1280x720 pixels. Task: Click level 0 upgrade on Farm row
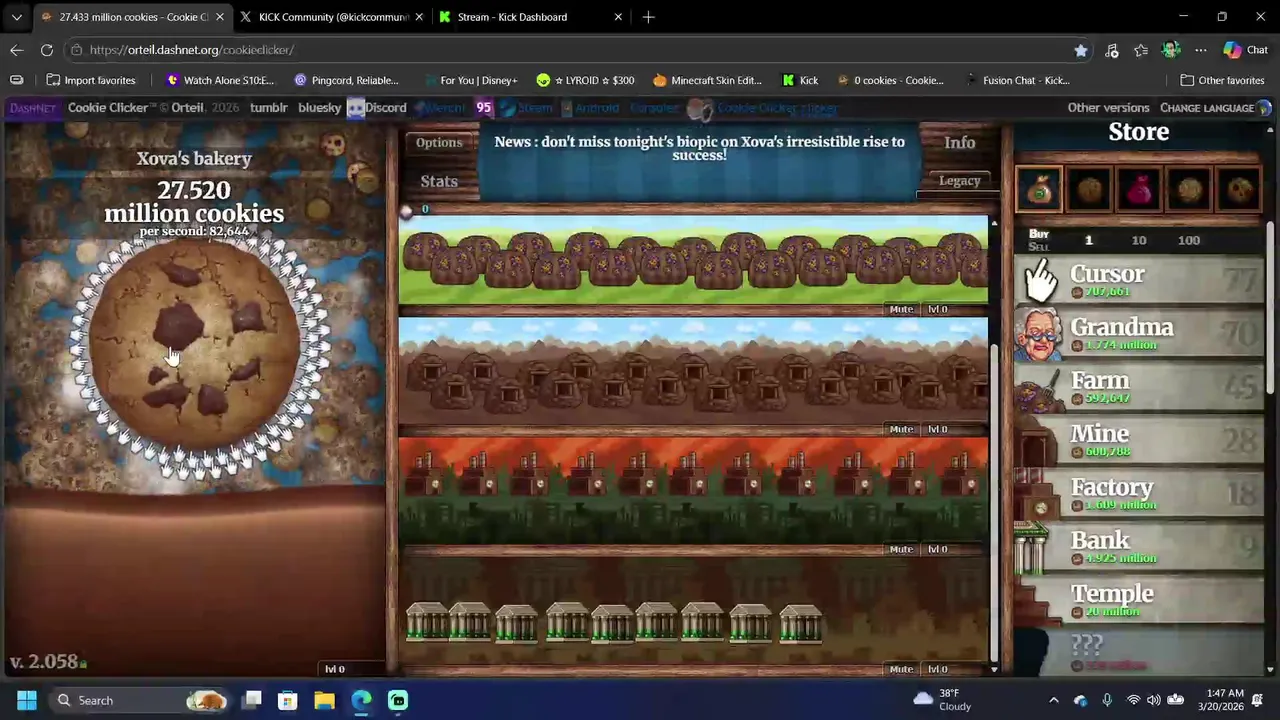pyautogui.click(x=937, y=309)
